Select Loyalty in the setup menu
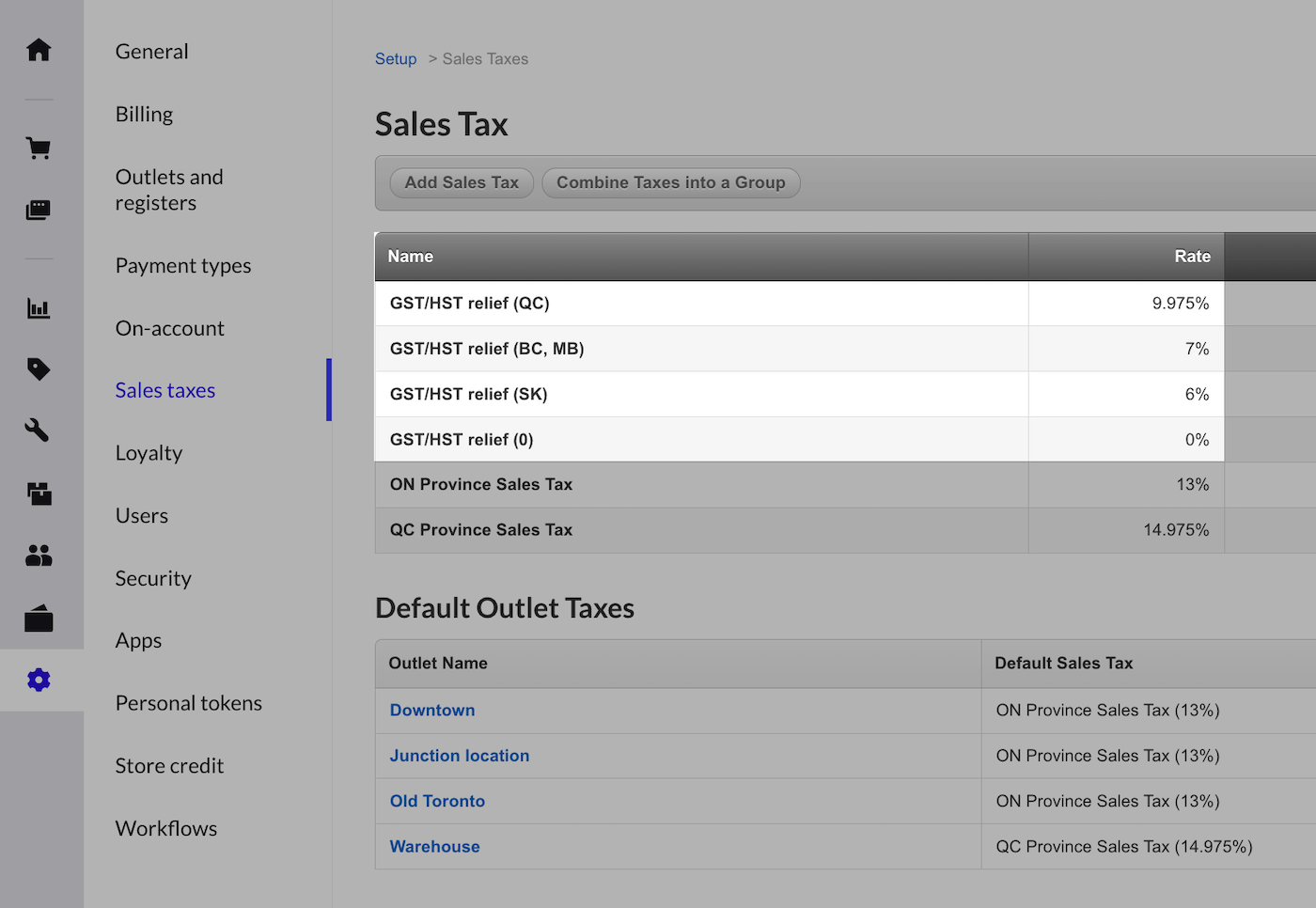This screenshot has height=908, width=1316. click(x=149, y=453)
